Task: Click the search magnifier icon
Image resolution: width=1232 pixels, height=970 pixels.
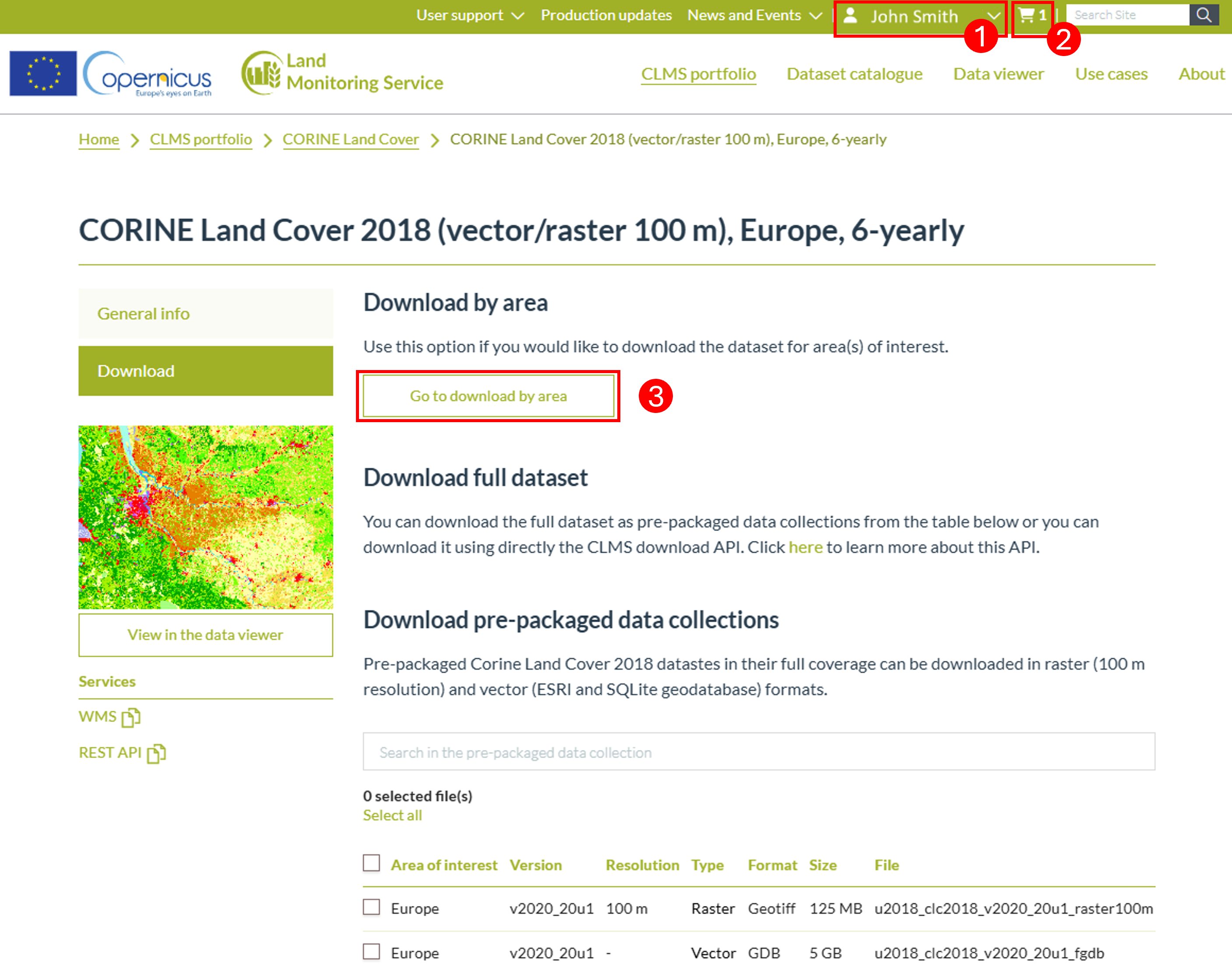Action: (1204, 15)
